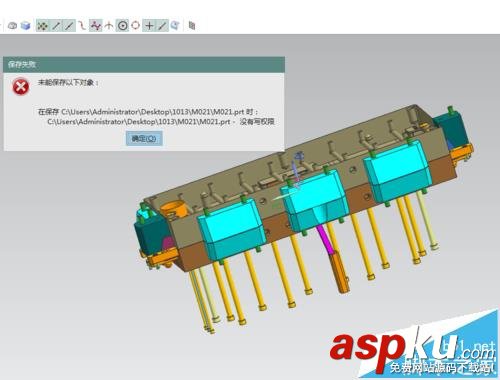This screenshot has height=380, width=500.
Task: Toggle the Intersection snap icon
Action: point(109,26)
